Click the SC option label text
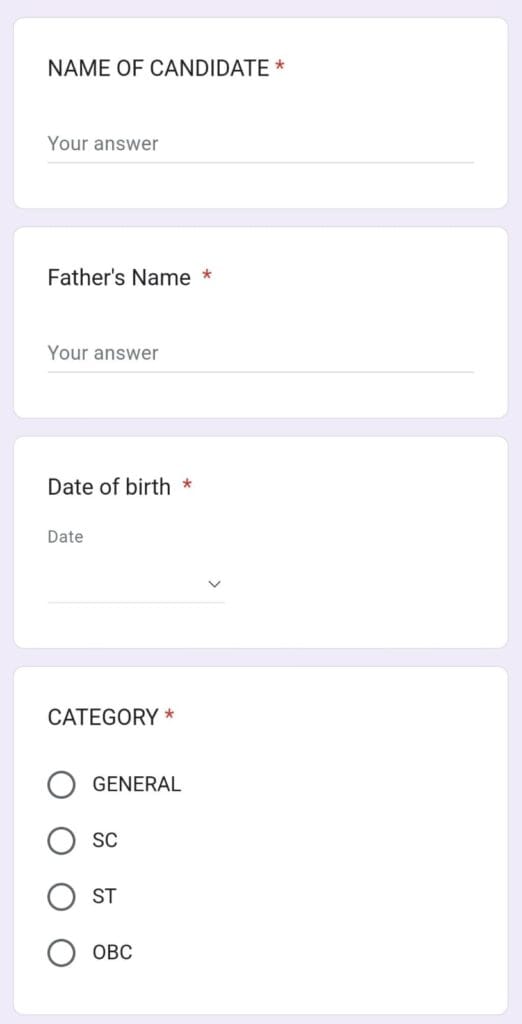The height and width of the screenshot is (1024, 522). (105, 840)
